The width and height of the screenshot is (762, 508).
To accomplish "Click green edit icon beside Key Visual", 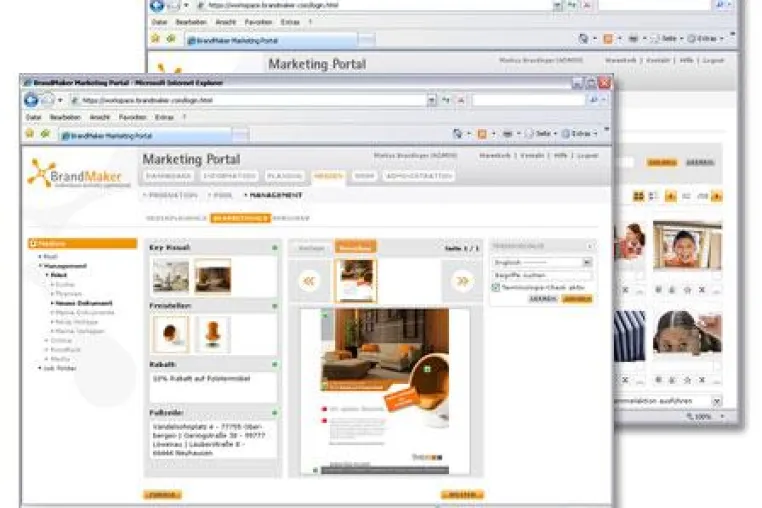I will [x=275, y=248].
